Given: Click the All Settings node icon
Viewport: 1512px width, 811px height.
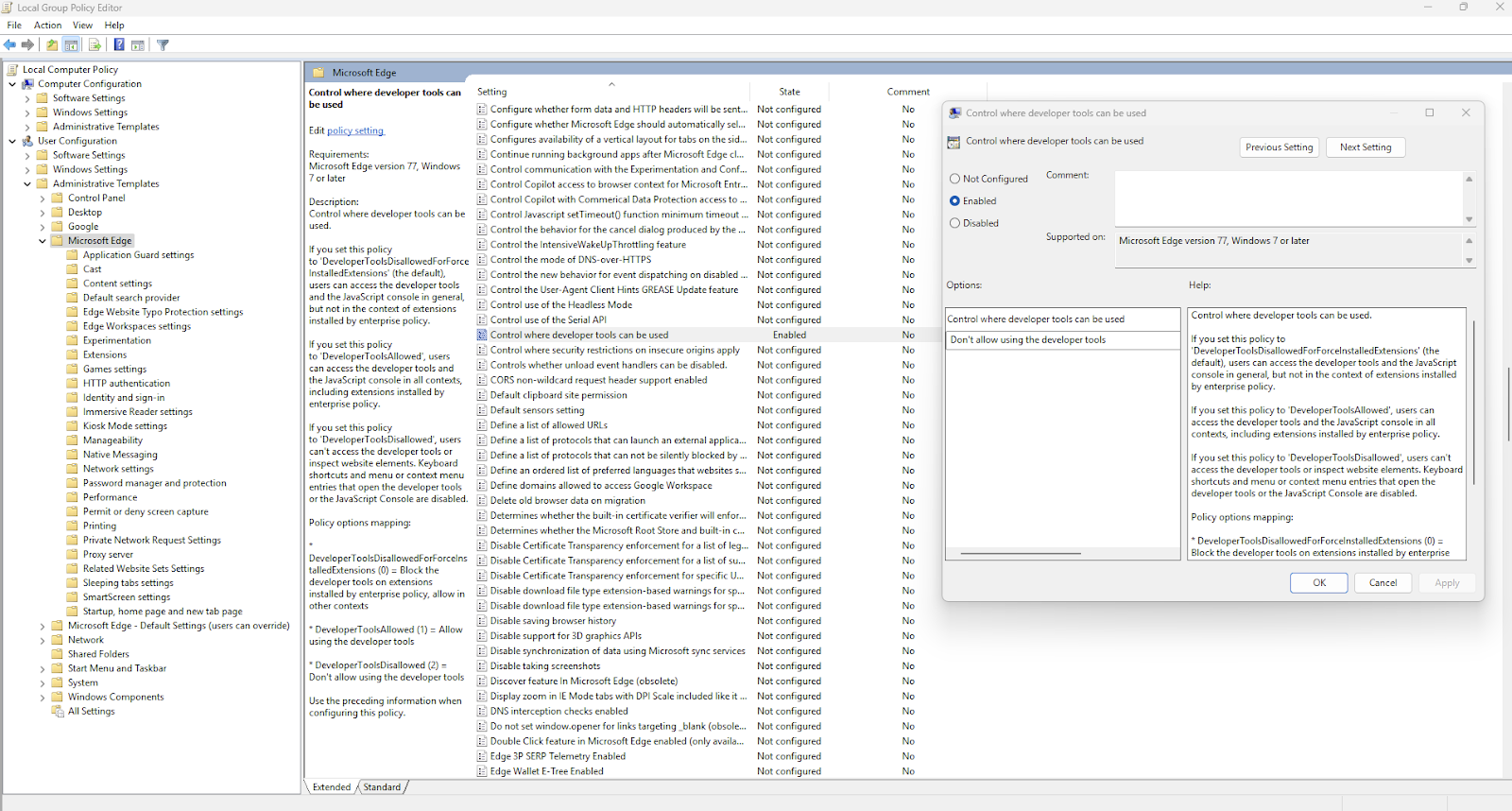Looking at the screenshot, I should pyautogui.click(x=58, y=711).
